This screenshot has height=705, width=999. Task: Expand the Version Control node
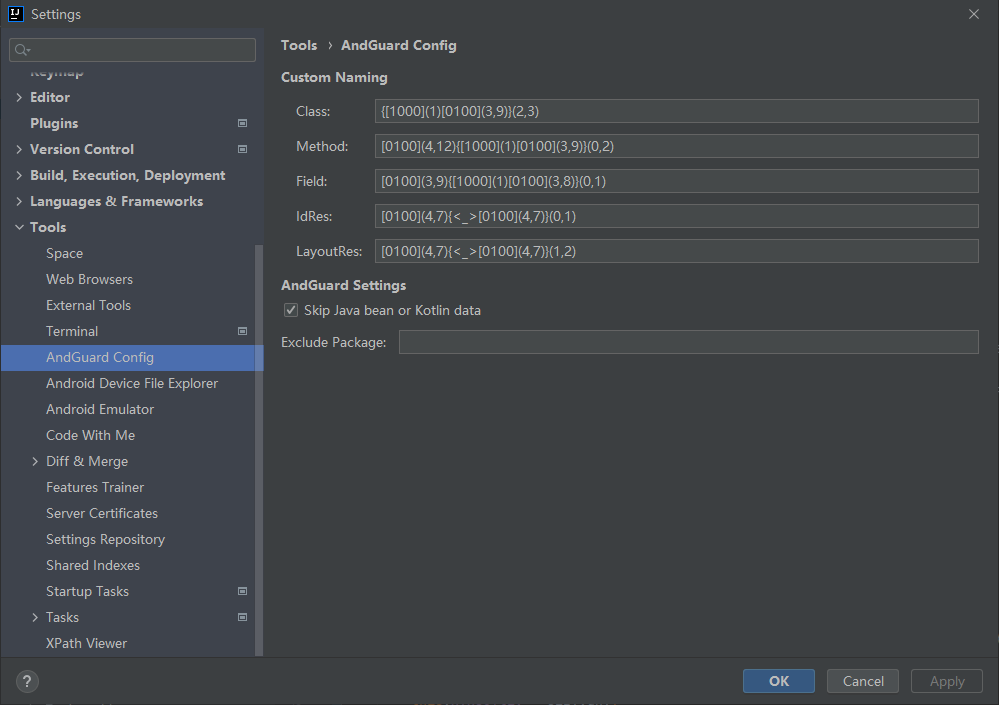[19, 149]
